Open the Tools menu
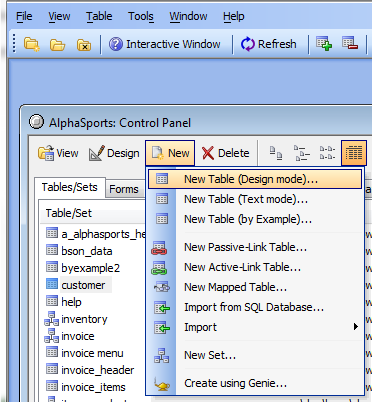The height and width of the screenshot is (402, 372). [141, 16]
